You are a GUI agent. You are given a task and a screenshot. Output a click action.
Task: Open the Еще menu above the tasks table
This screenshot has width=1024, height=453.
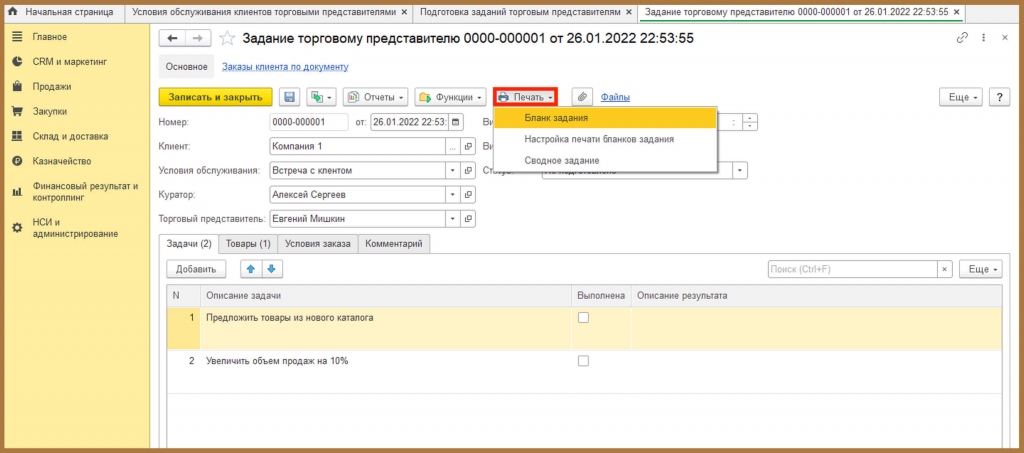980,269
